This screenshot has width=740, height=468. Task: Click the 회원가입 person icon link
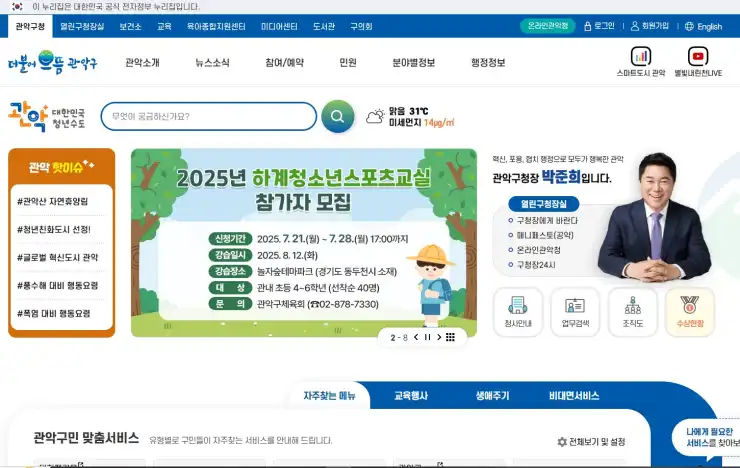[x=650, y=26]
